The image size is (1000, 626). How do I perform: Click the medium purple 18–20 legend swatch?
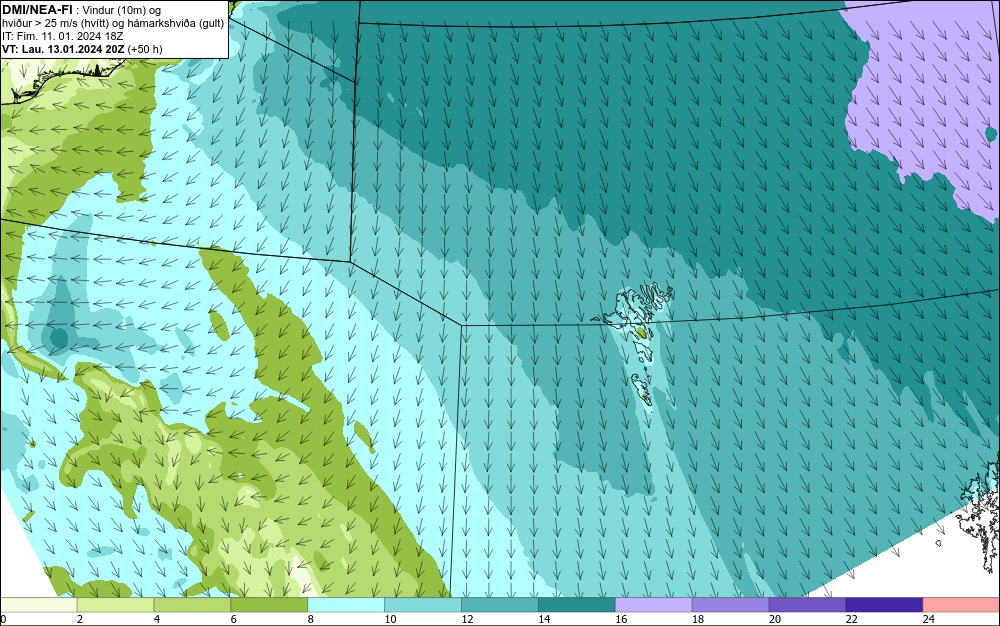pos(730,605)
